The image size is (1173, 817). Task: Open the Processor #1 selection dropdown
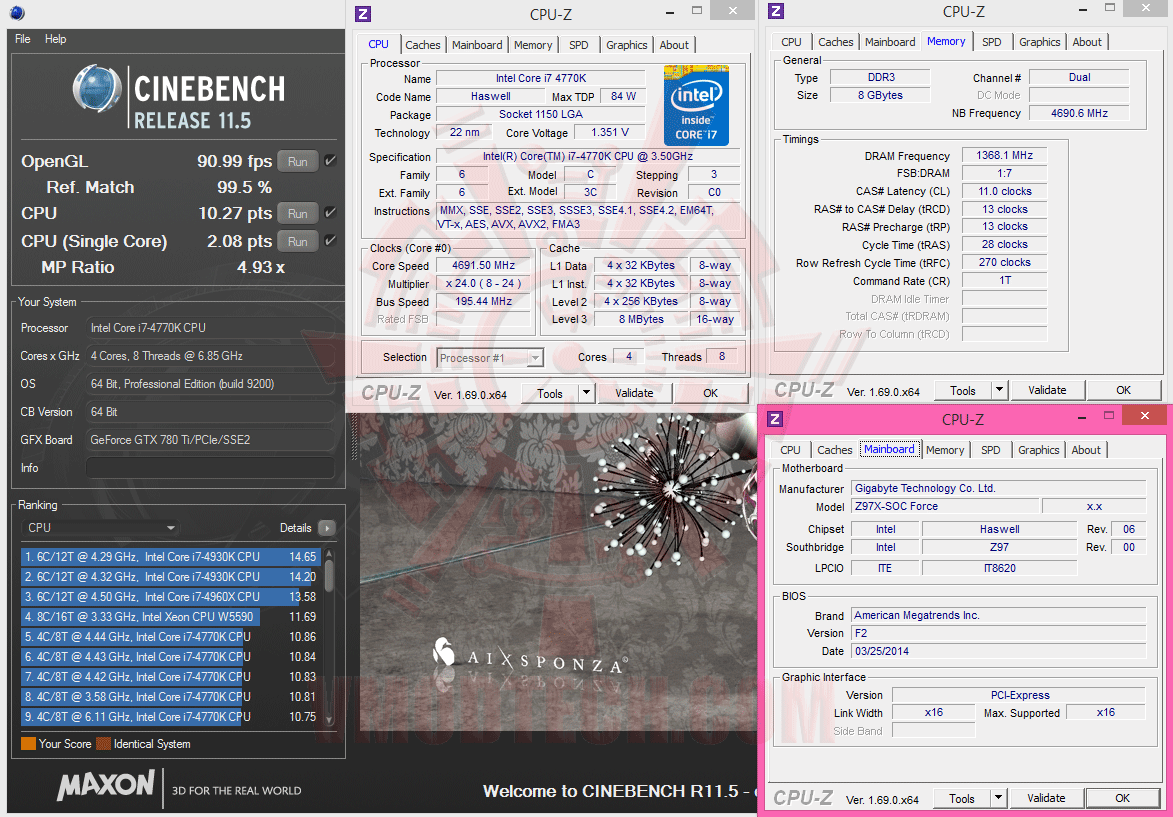click(490, 358)
